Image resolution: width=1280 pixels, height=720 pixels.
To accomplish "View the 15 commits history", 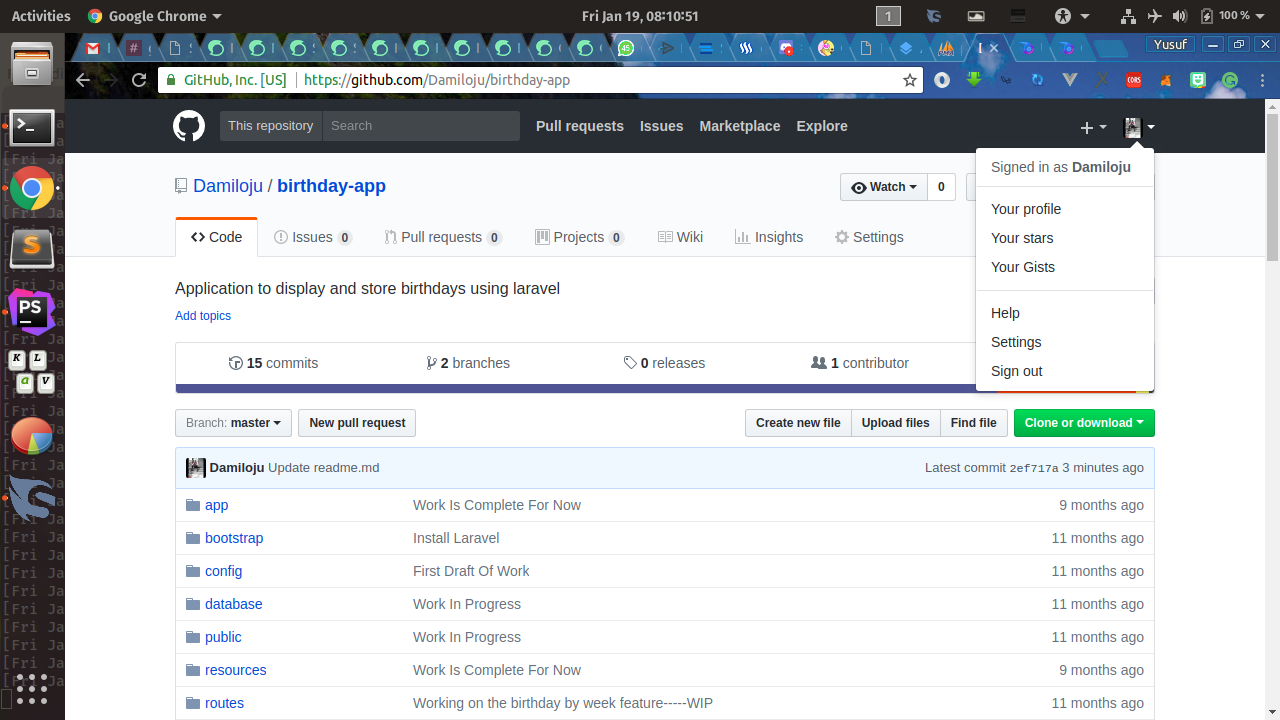I will point(273,363).
